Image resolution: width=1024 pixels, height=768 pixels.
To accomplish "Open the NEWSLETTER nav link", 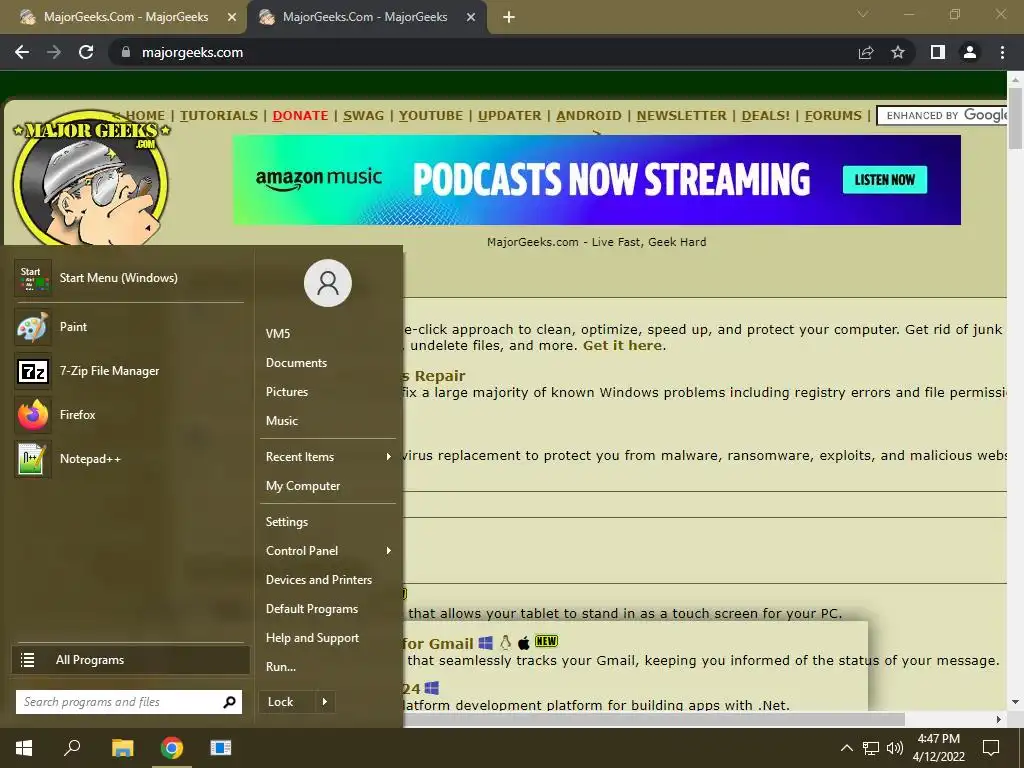I will pyautogui.click(x=681, y=116).
